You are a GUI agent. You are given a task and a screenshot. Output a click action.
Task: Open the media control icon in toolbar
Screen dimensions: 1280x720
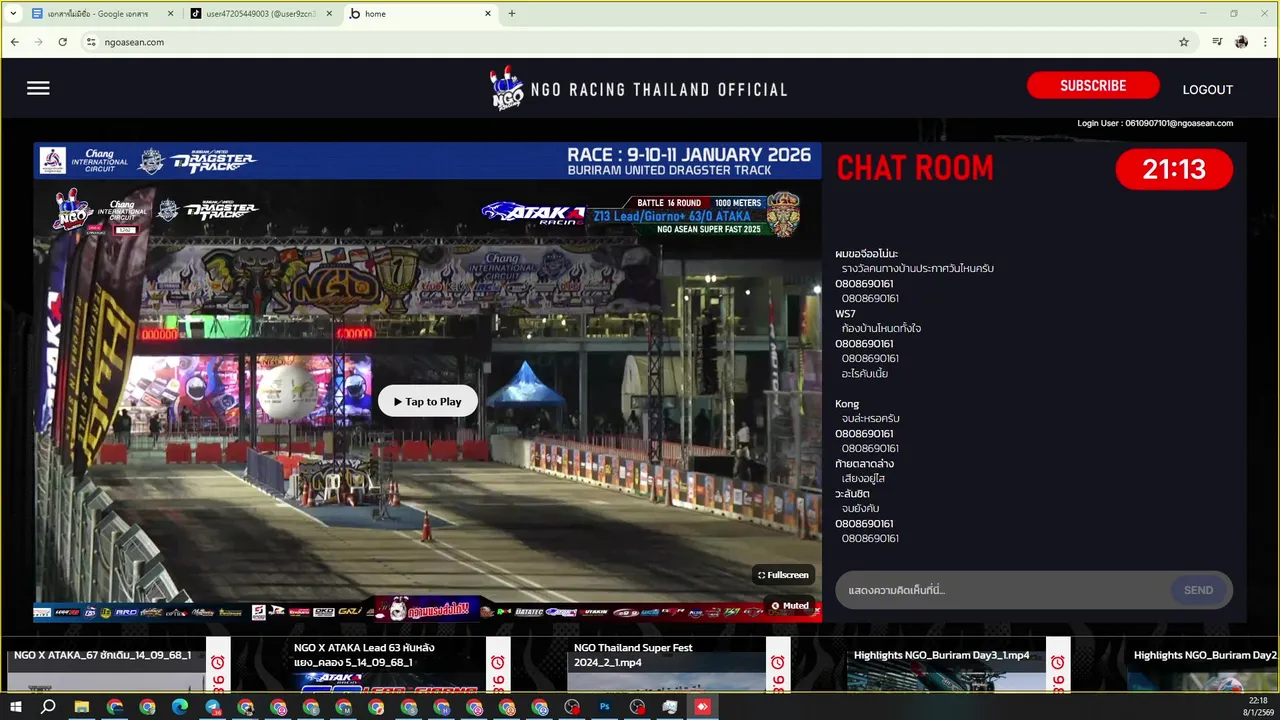coord(1217,42)
